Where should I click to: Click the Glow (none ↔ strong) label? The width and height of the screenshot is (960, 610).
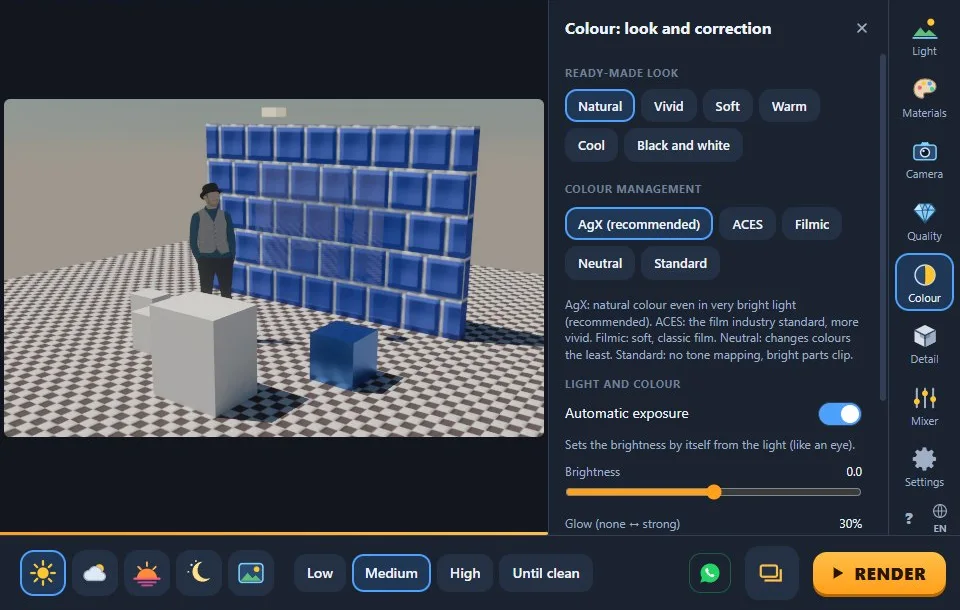[622, 524]
